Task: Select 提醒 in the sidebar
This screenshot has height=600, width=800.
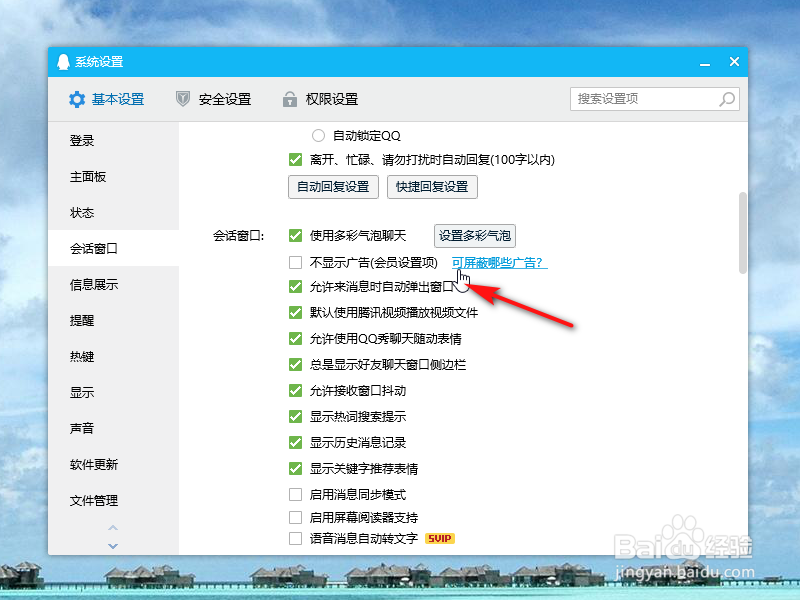Action: click(114, 320)
